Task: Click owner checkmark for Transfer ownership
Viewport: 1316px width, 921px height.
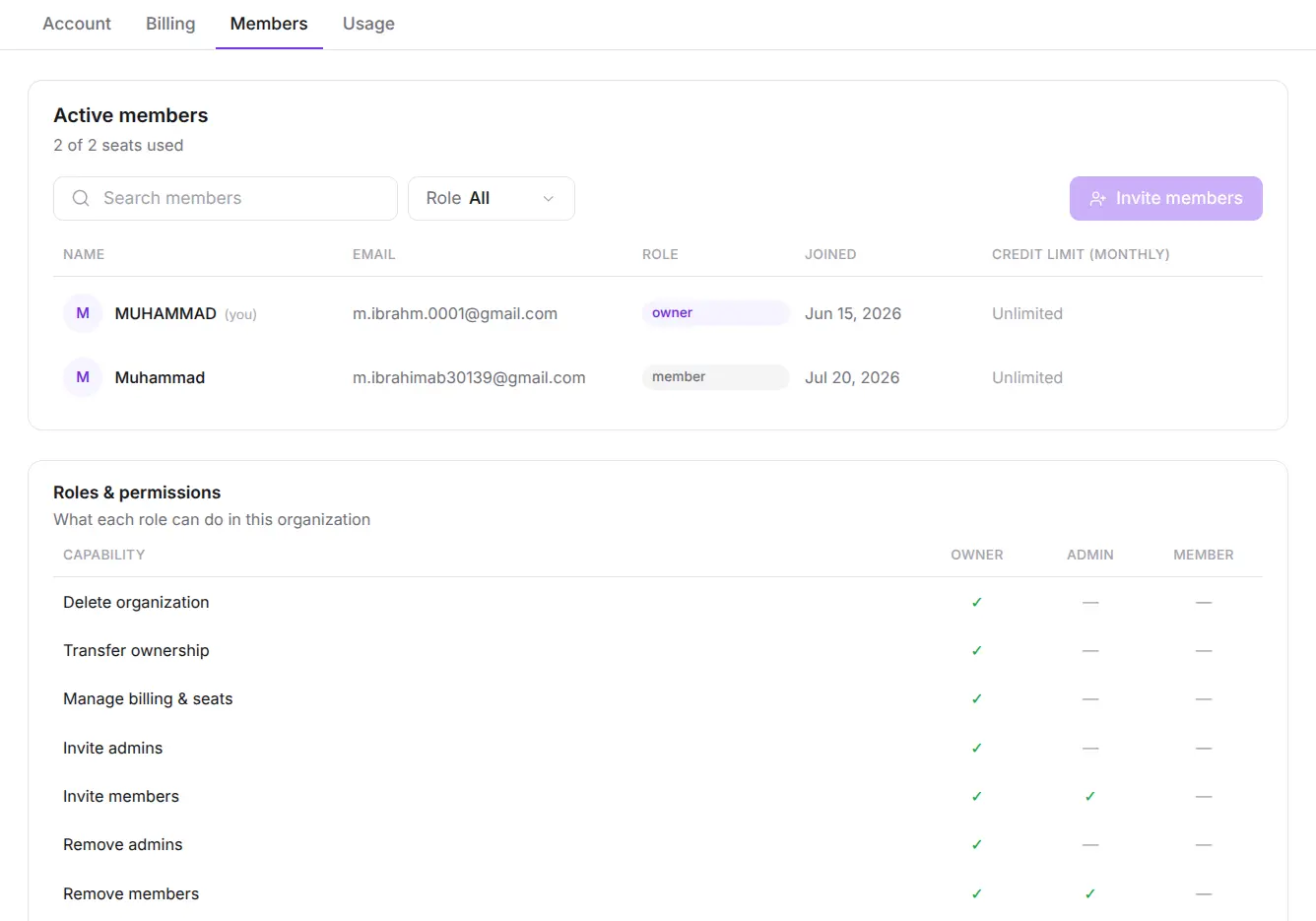Action: (x=977, y=650)
